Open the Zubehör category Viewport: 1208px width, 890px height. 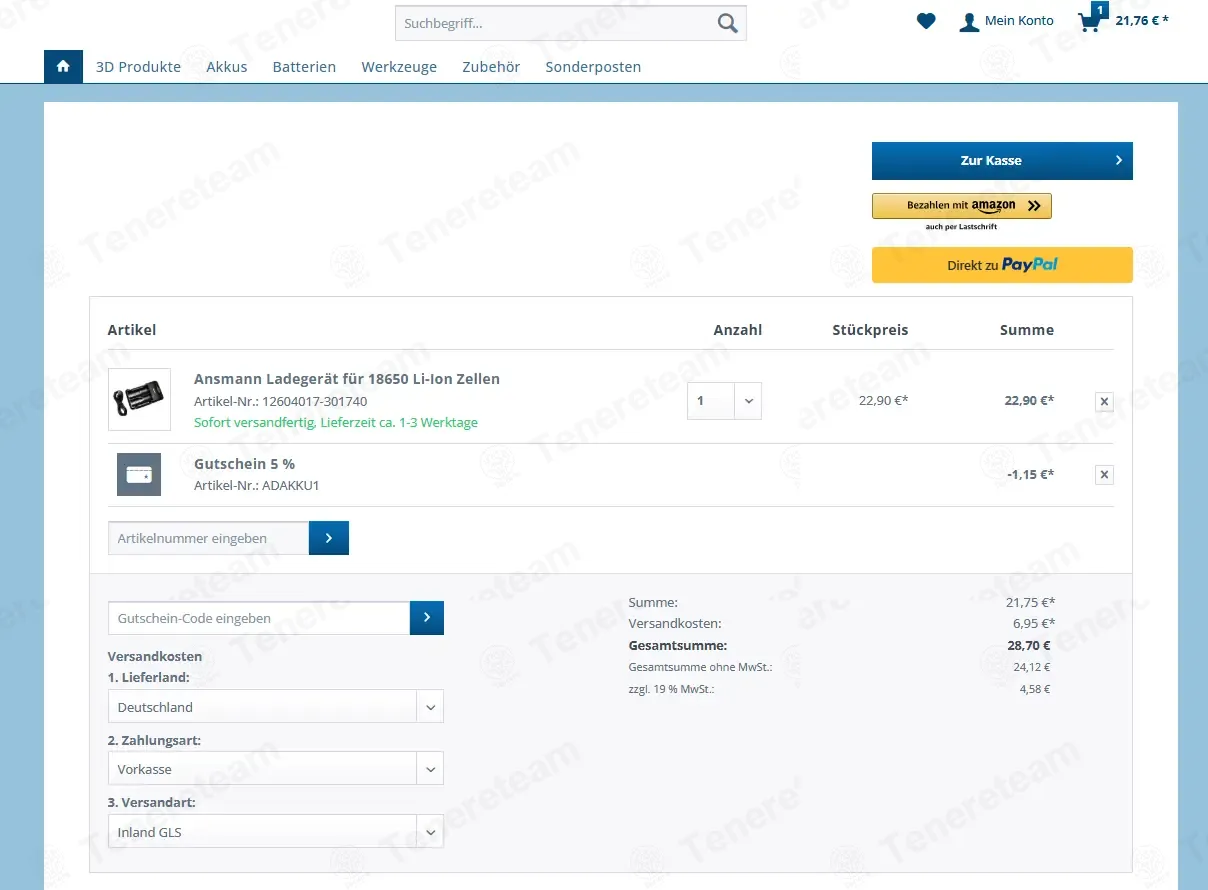[491, 67]
